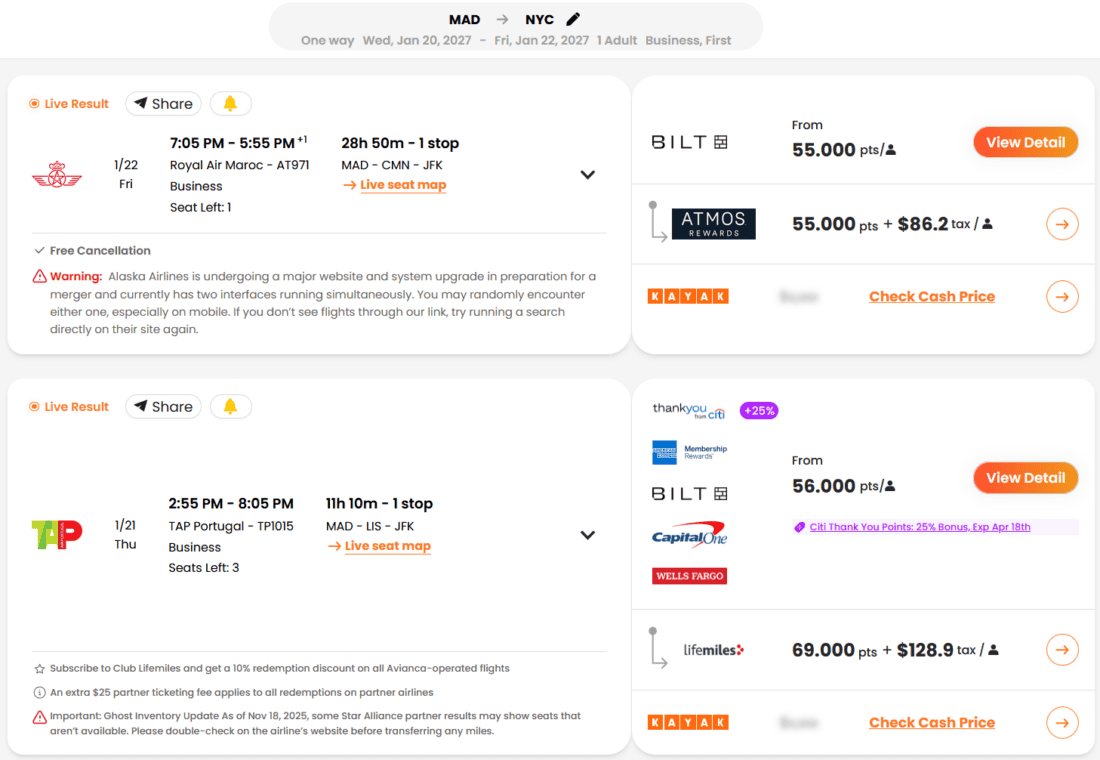
Task: Check Cash Price for TAP Portugal flight
Action: pos(931,723)
